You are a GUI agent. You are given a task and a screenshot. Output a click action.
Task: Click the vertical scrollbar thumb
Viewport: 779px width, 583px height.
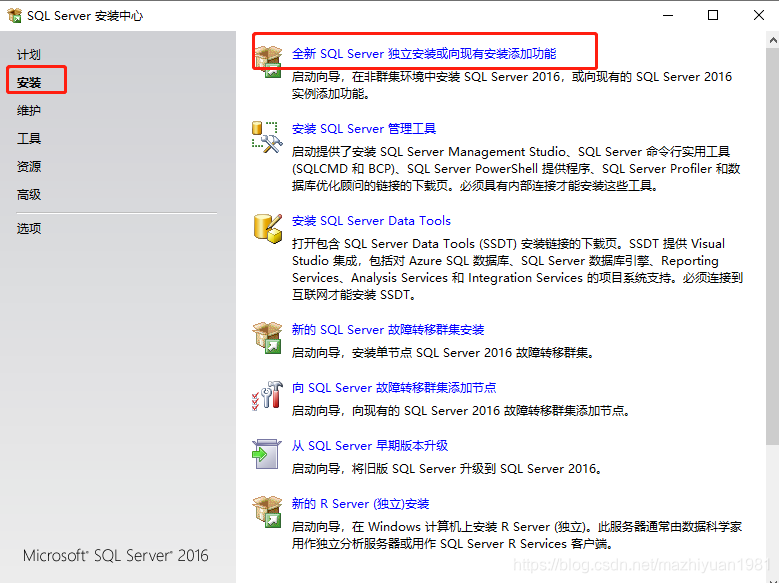pos(773,247)
